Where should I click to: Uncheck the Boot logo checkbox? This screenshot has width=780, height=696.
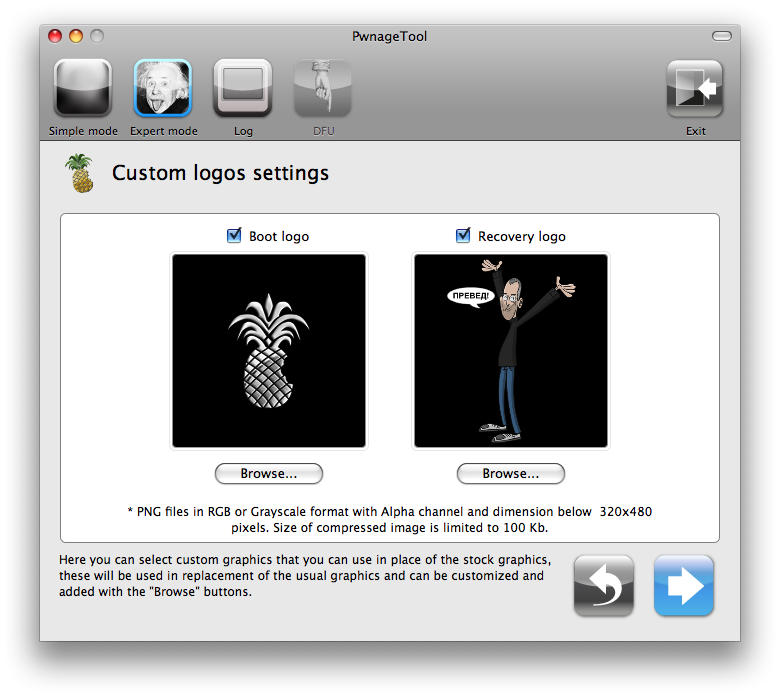click(x=235, y=236)
